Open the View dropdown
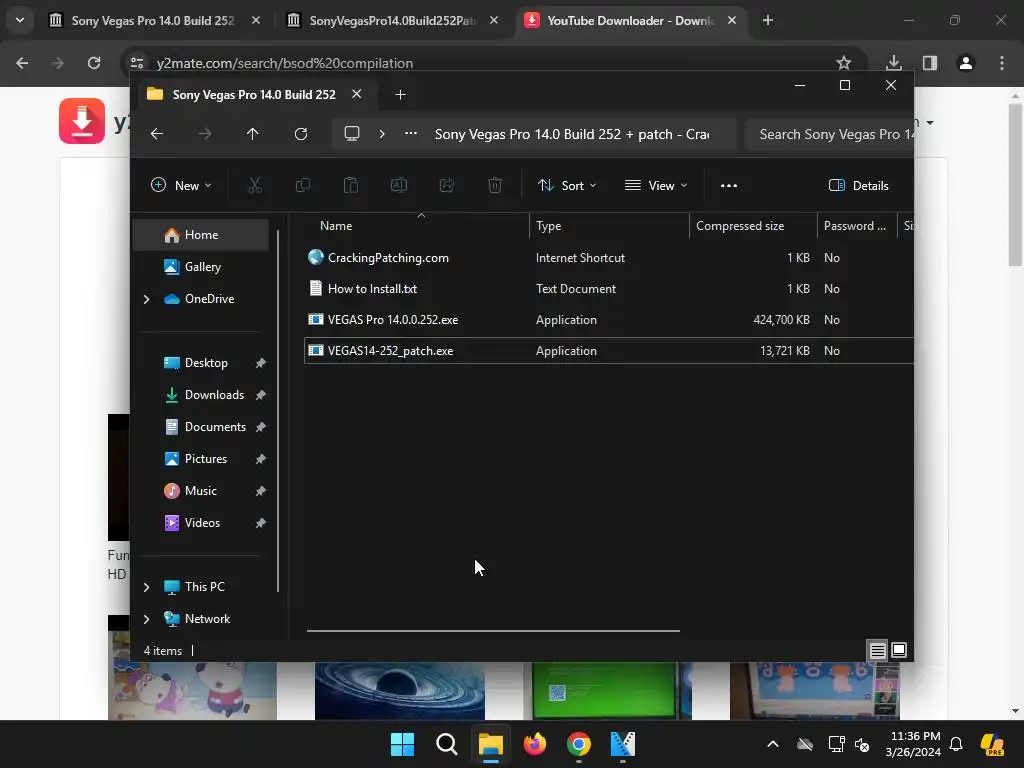Screen dimensions: 1024x768 coord(656,185)
